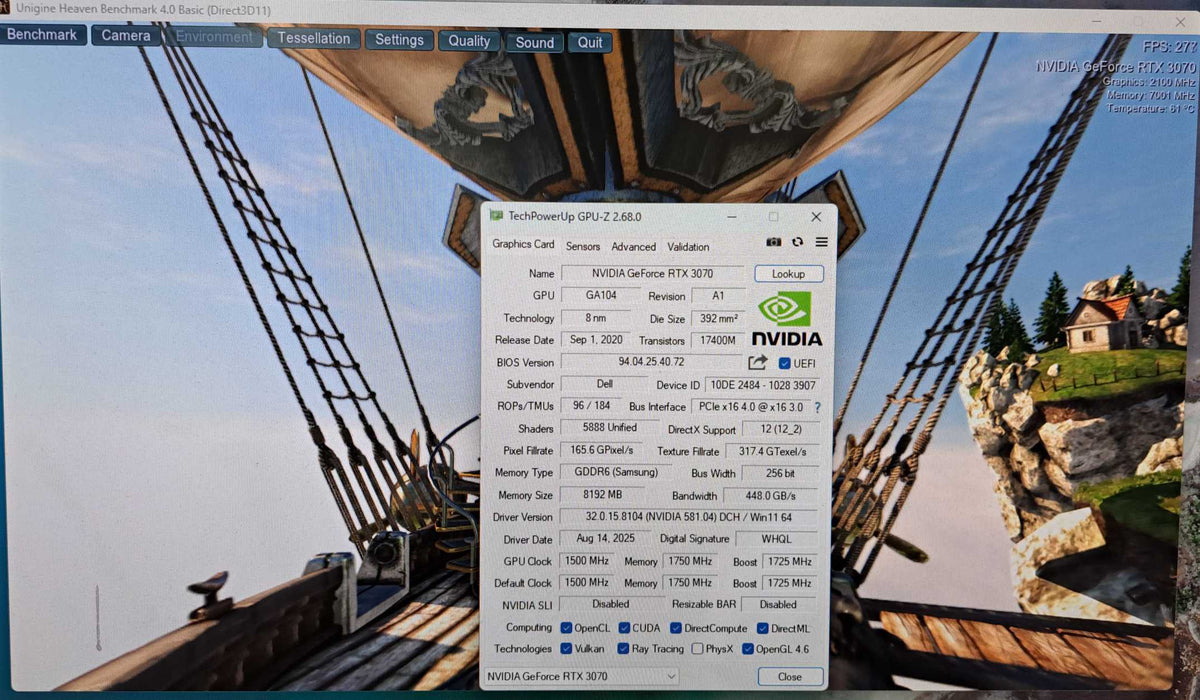The height and width of the screenshot is (700, 1200).
Task: Toggle the Ray Tracing checkbox
Action: click(x=624, y=649)
